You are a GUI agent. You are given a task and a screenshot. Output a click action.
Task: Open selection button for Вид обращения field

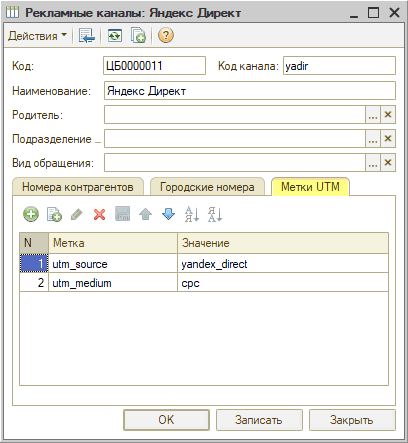(373, 163)
